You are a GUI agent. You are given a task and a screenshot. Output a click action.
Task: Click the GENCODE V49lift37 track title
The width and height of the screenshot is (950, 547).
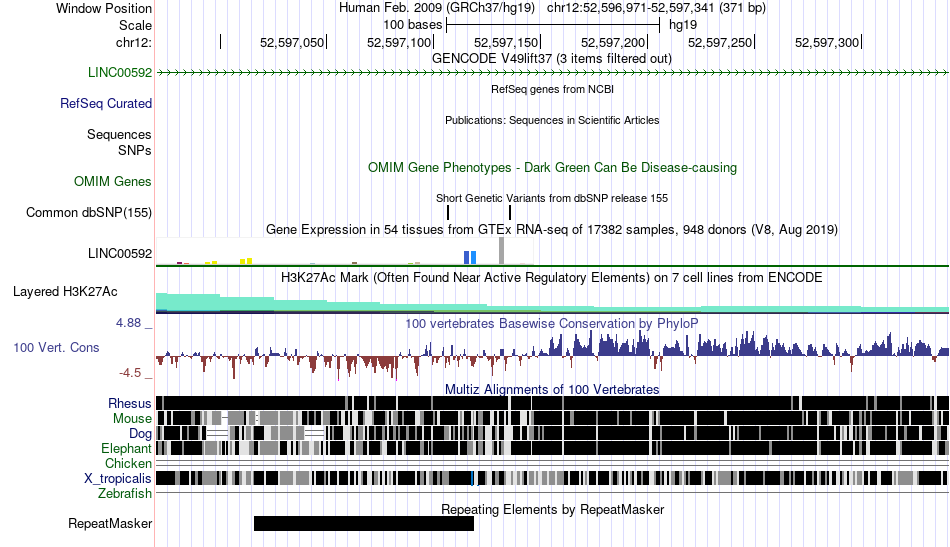552,59
